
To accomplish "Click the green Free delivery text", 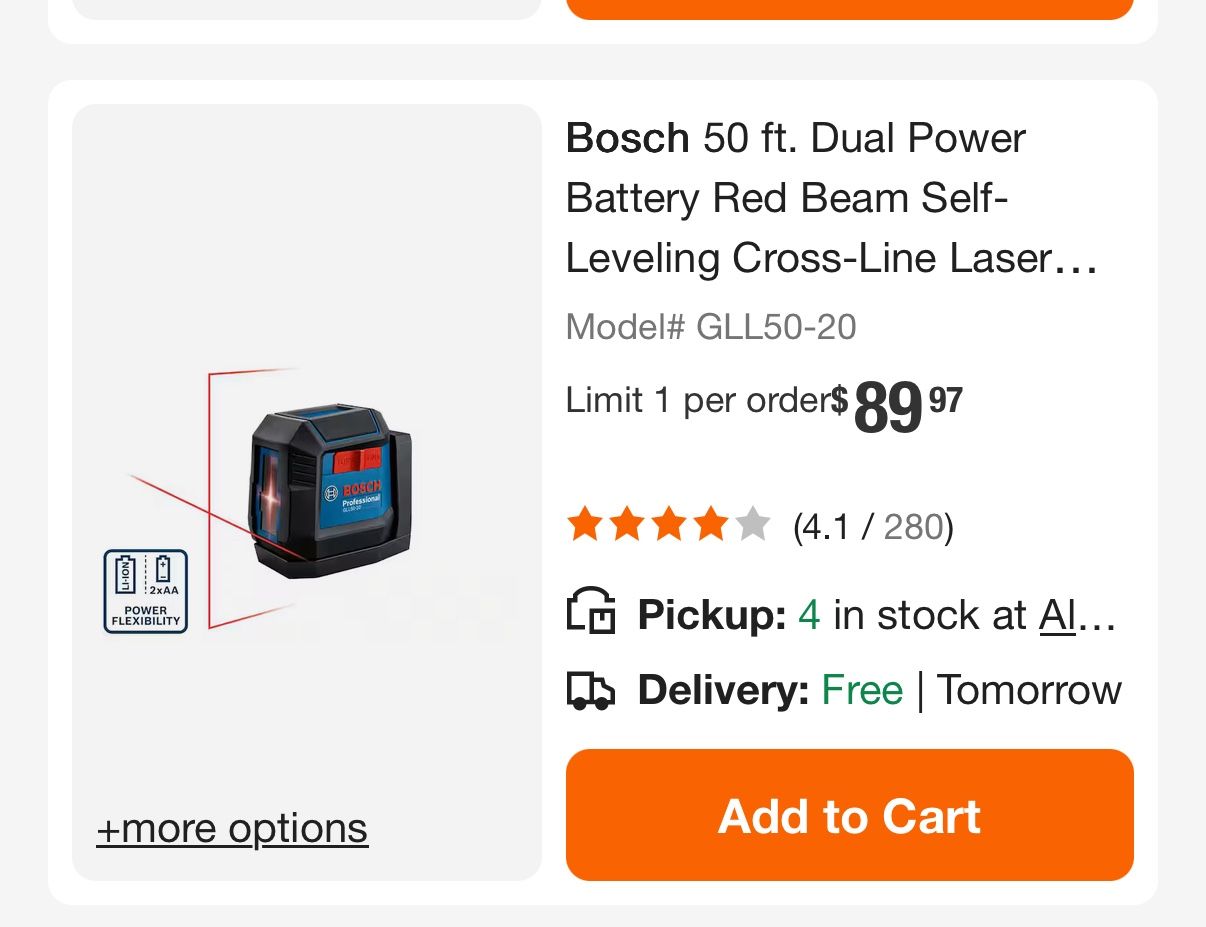I will (861, 690).
